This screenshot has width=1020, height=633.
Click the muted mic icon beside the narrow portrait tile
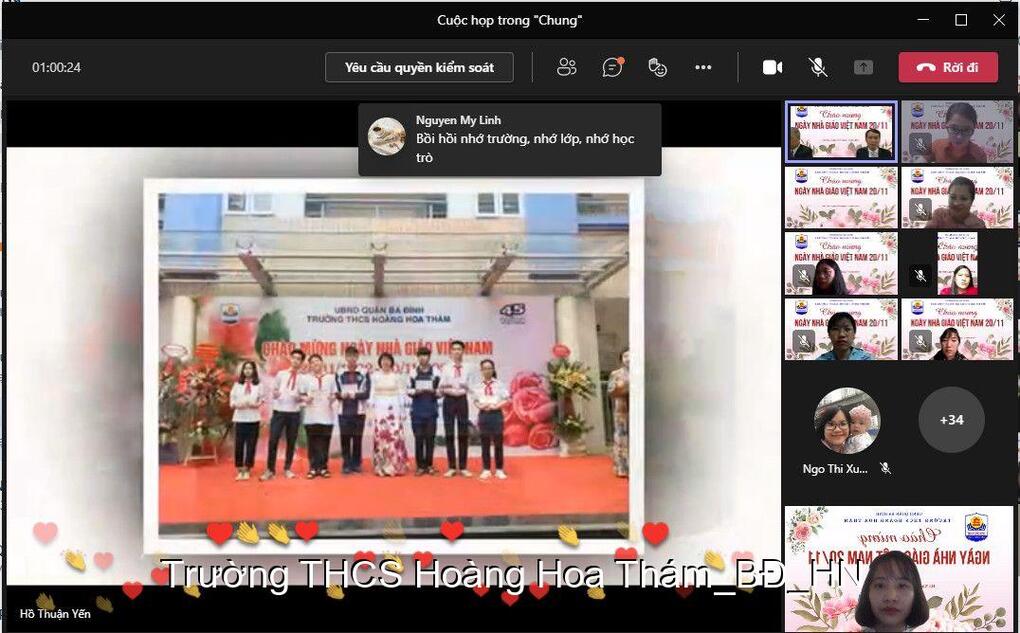[x=920, y=275]
